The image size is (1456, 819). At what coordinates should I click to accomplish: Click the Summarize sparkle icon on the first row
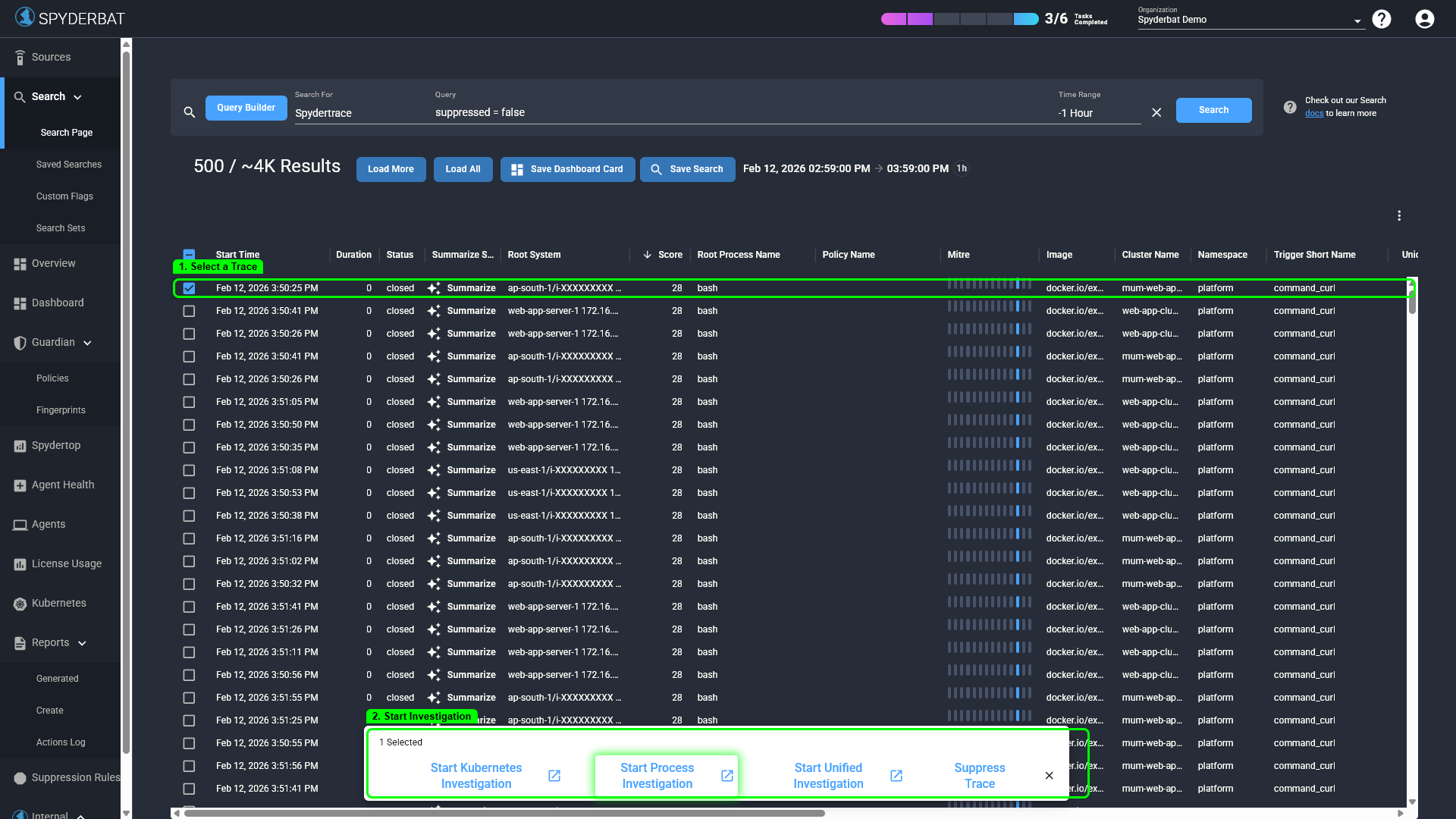[x=433, y=288]
